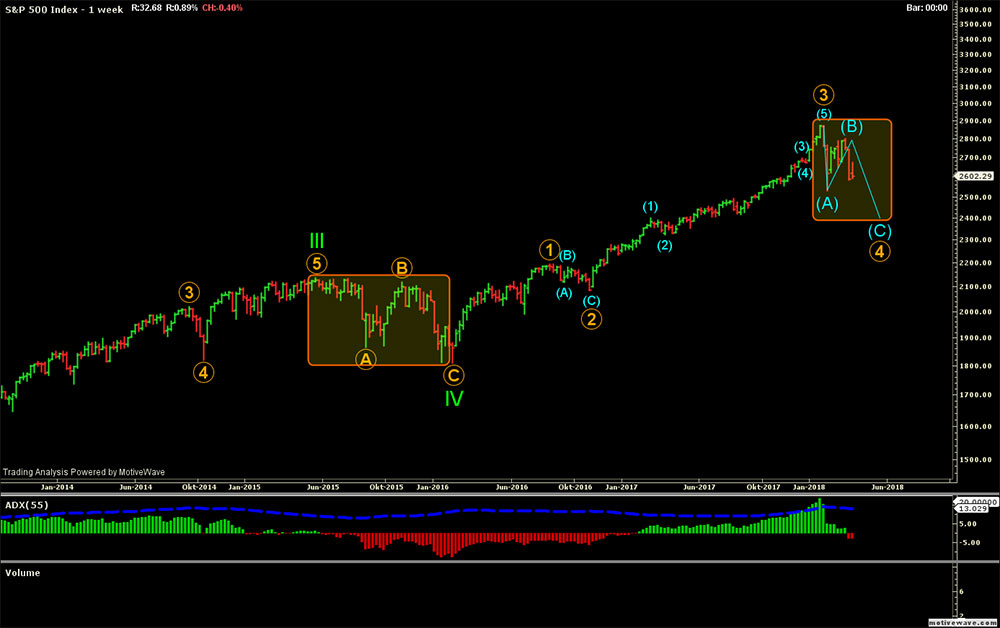1000x628 pixels.
Task: Click the Jan-2016 date on time axis
Action: [433, 487]
